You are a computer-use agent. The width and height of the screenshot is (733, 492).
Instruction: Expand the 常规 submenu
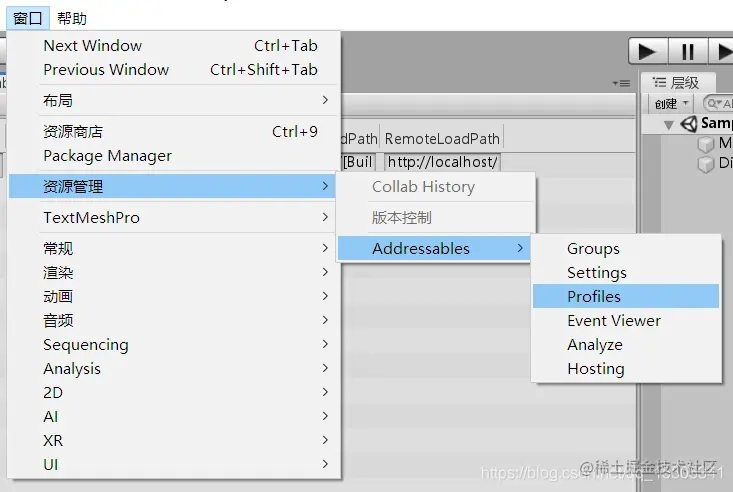[174, 248]
